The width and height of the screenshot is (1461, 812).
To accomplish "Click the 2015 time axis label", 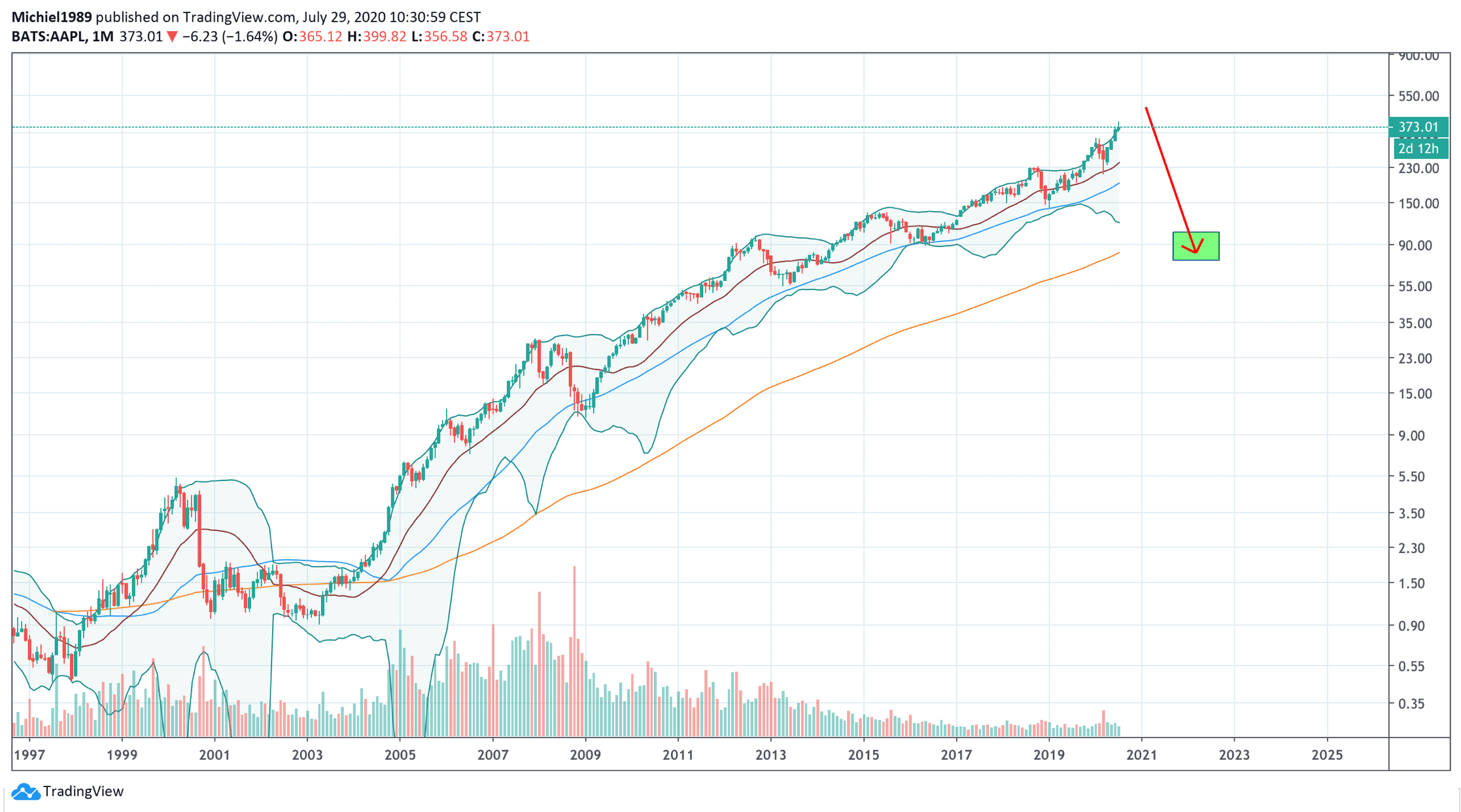I will coord(864,755).
